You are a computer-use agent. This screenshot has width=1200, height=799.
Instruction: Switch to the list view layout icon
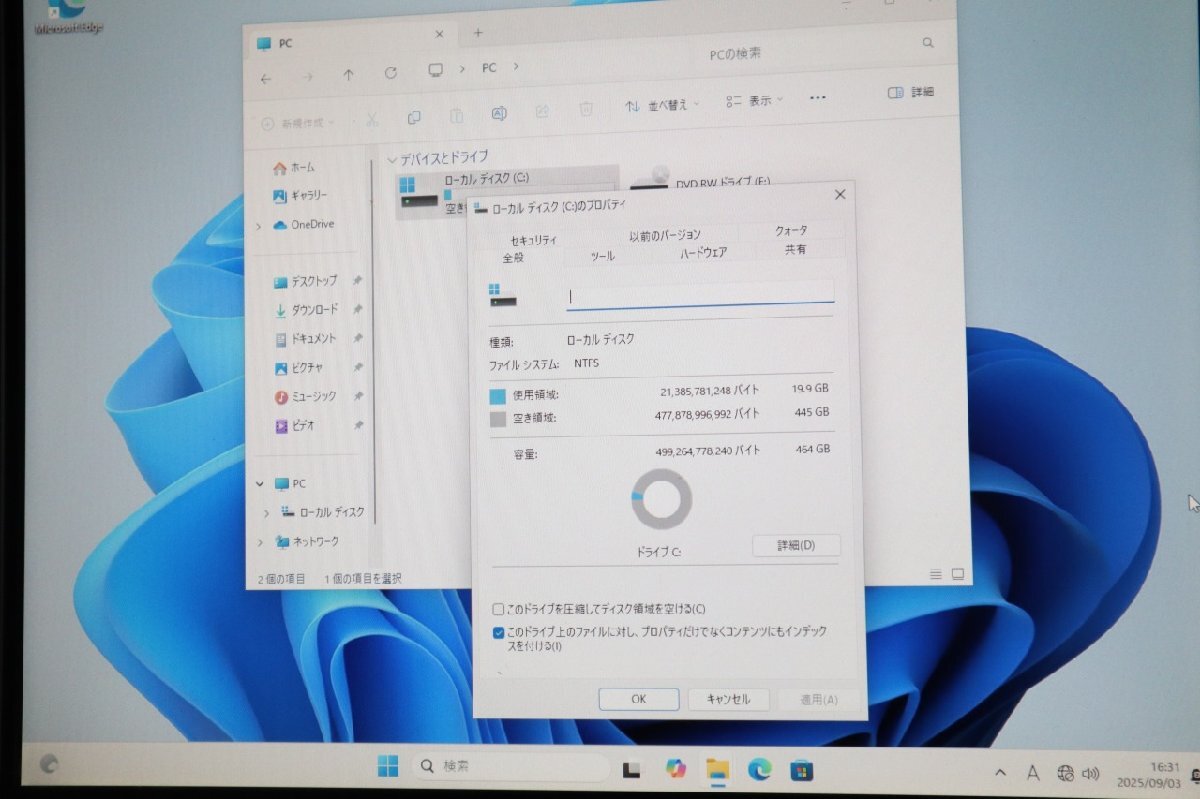(x=936, y=574)
